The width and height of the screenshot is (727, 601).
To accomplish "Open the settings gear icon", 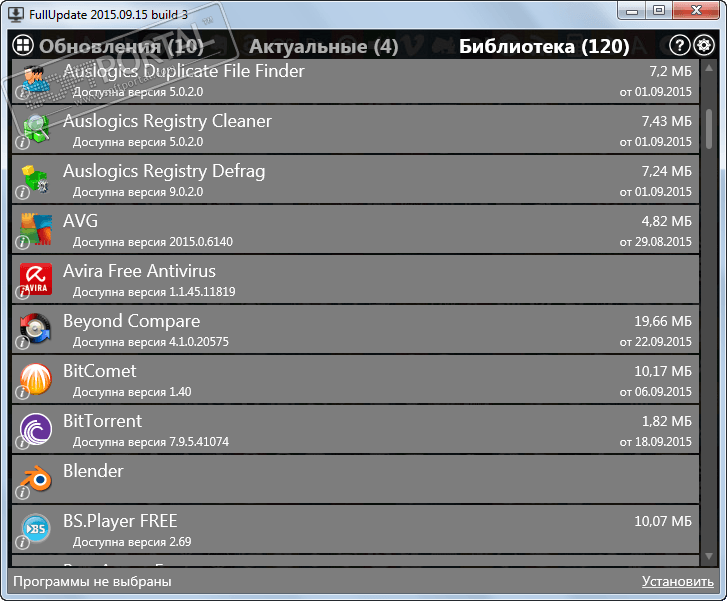I will (x=704, y=45).
